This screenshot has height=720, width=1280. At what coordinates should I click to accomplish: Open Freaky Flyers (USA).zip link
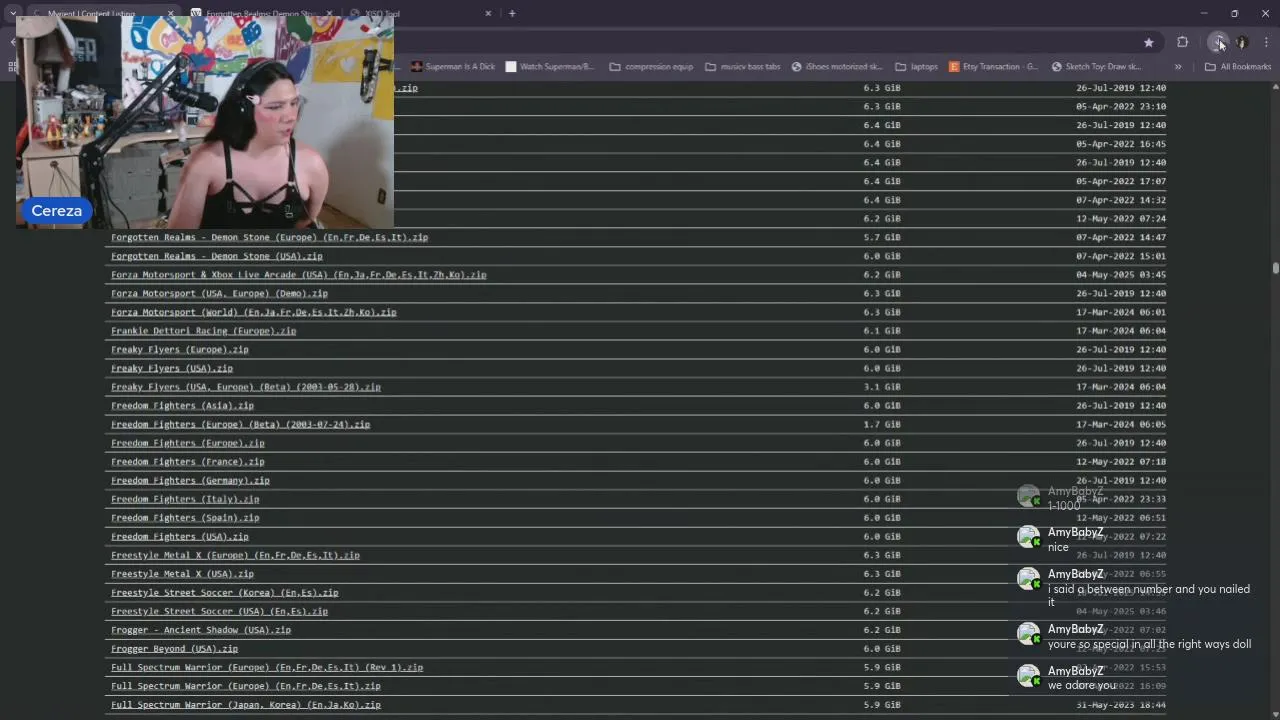click(171, 368)
